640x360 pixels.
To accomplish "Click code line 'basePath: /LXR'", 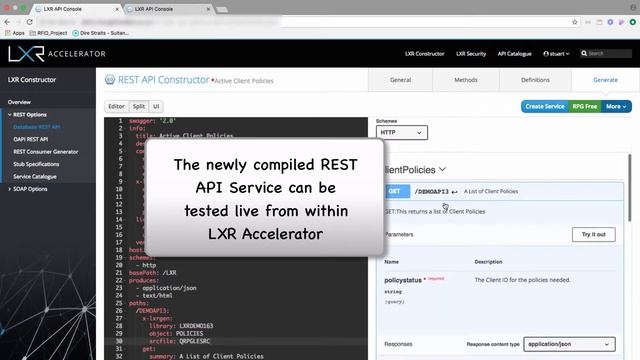I will (x=153, y=273).
